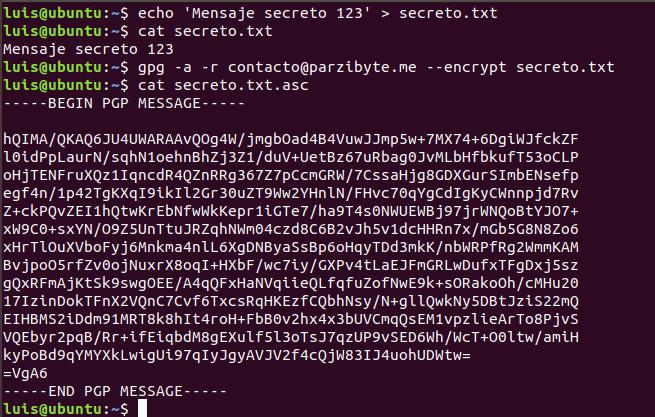Click the last ciphertext line starting with kyPoBd9qYMYXkL
This screenshot has height=417, width=655.
coord(237,355)
